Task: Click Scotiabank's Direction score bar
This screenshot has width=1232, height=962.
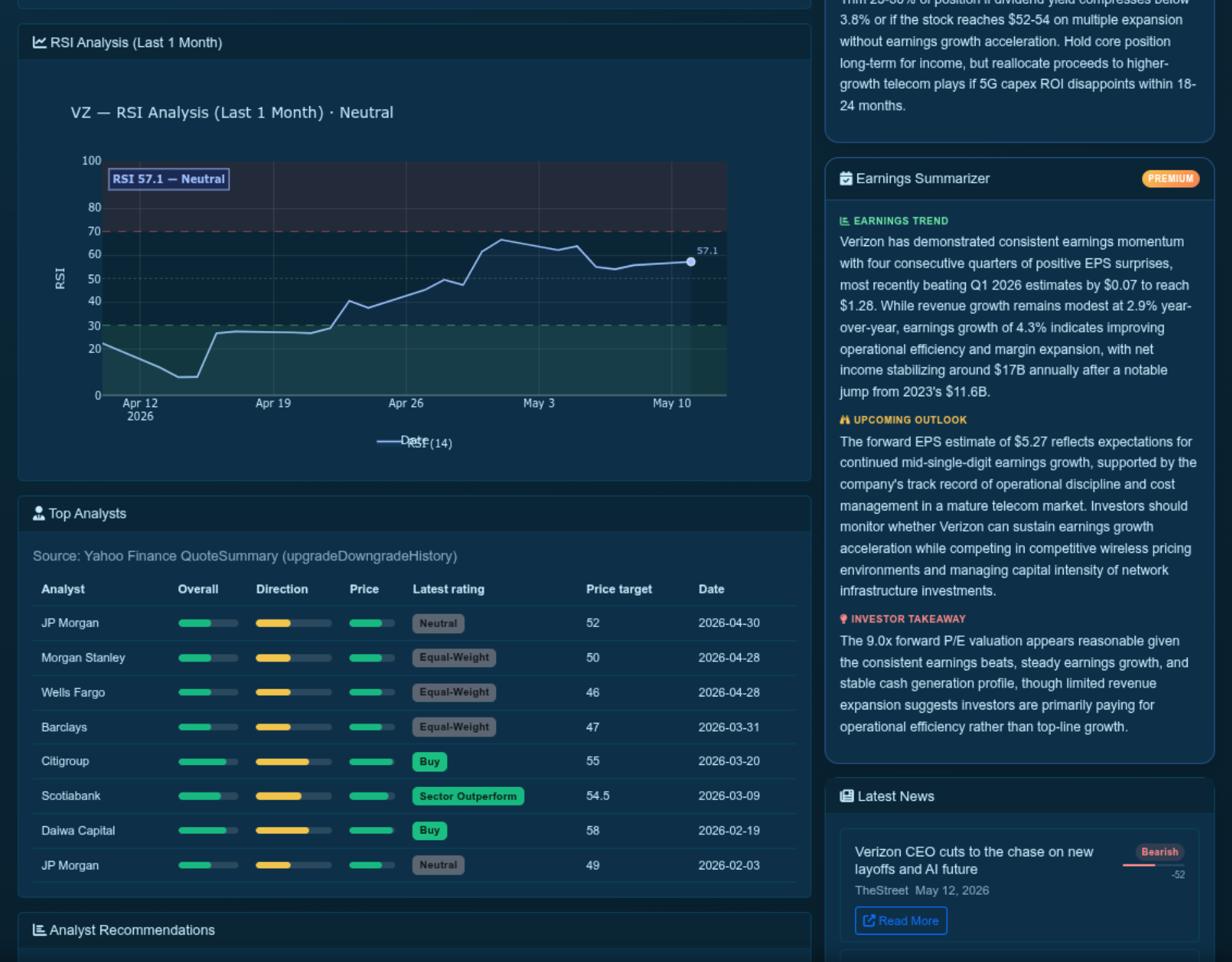Action: pos(294,796)
